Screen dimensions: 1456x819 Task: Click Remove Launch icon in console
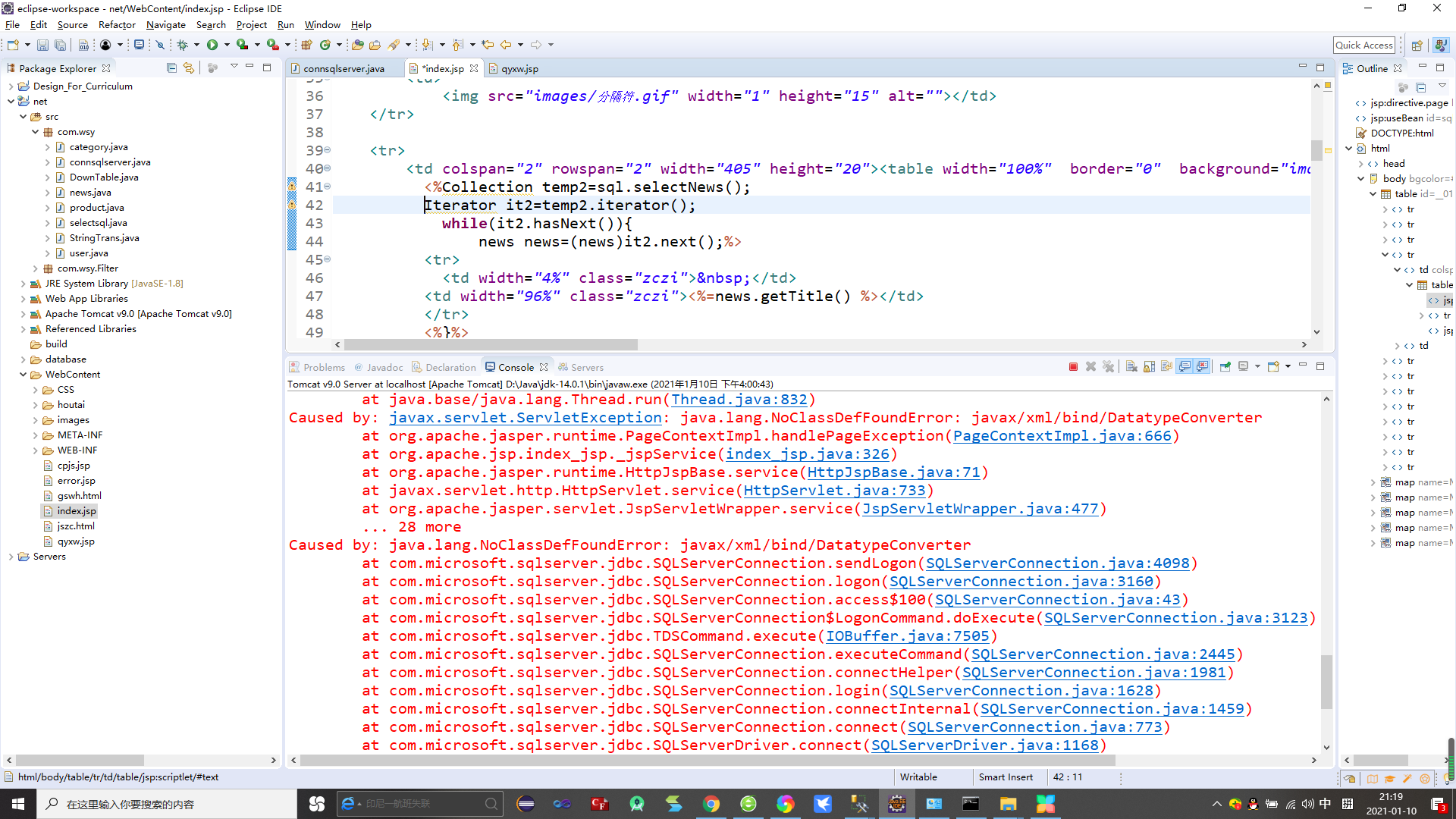point(1090,367)
